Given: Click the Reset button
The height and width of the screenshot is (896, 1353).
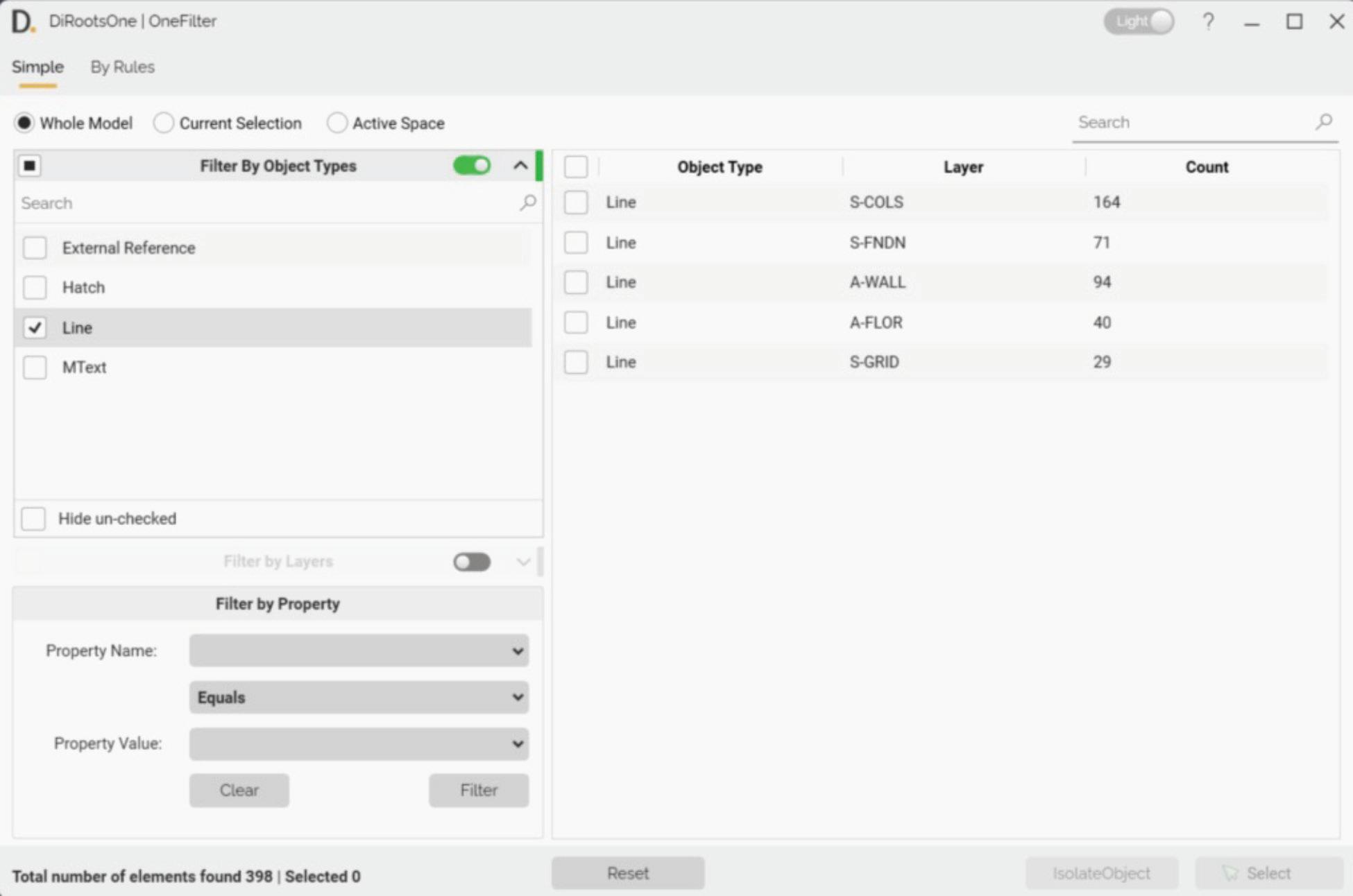Looking at the screenshot, I should point(628,873).
